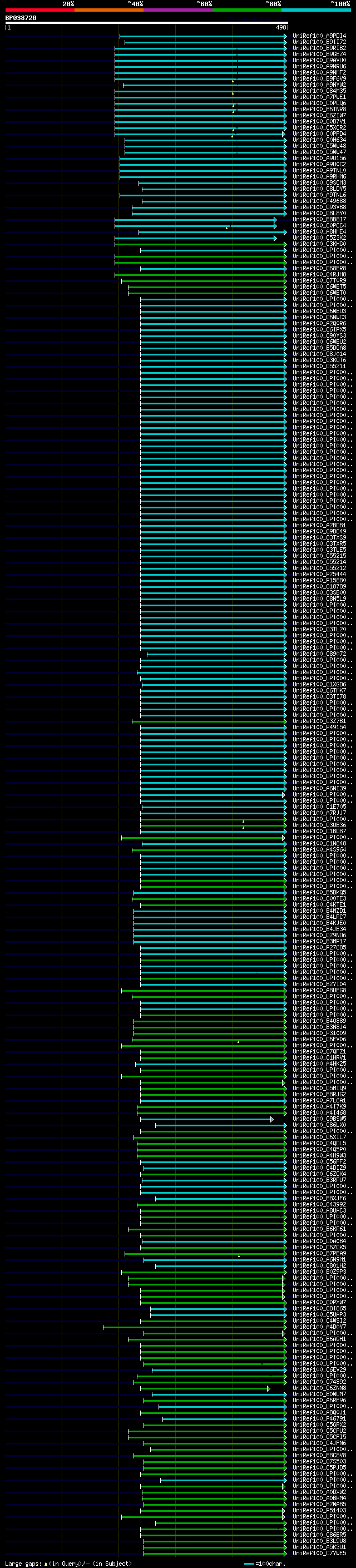The image size is (356, 1568).
Task: Click the UniRef100_Q1HRV1 label
Action: point(319,1058)
